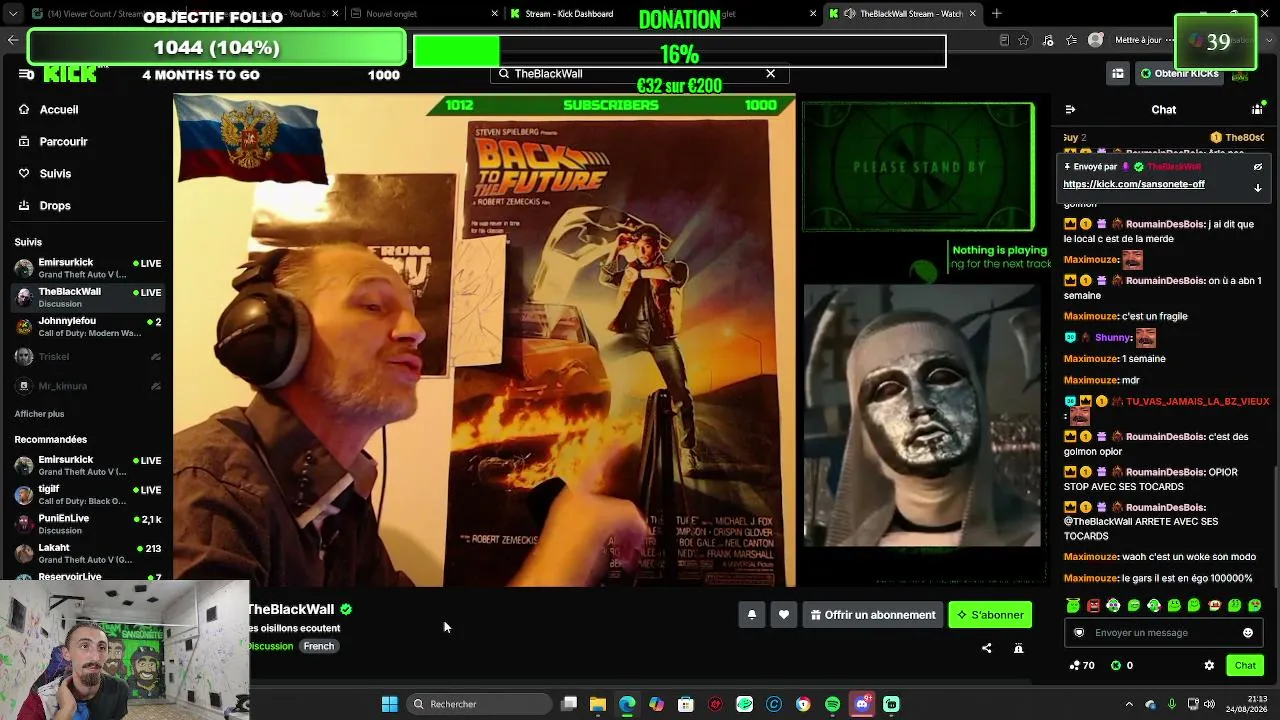Click the Obtenir KICKs button
This screenshot has height=720, width=1280.
coord(1180,73)
